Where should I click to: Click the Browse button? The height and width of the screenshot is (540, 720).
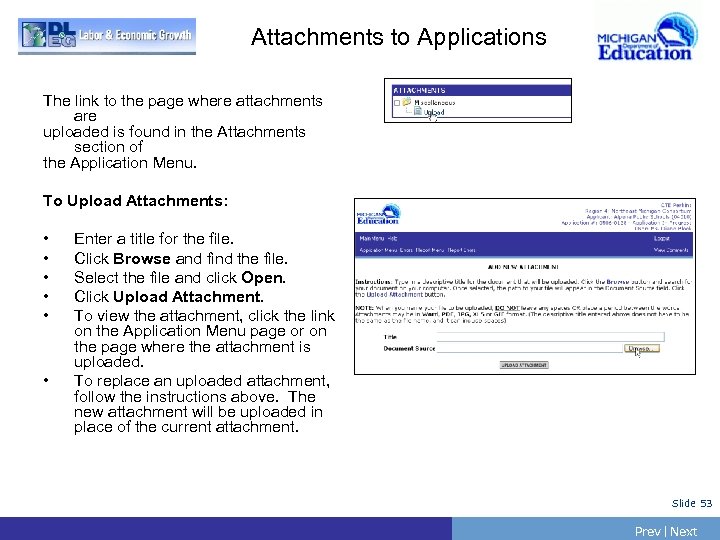tap(641, 349)
